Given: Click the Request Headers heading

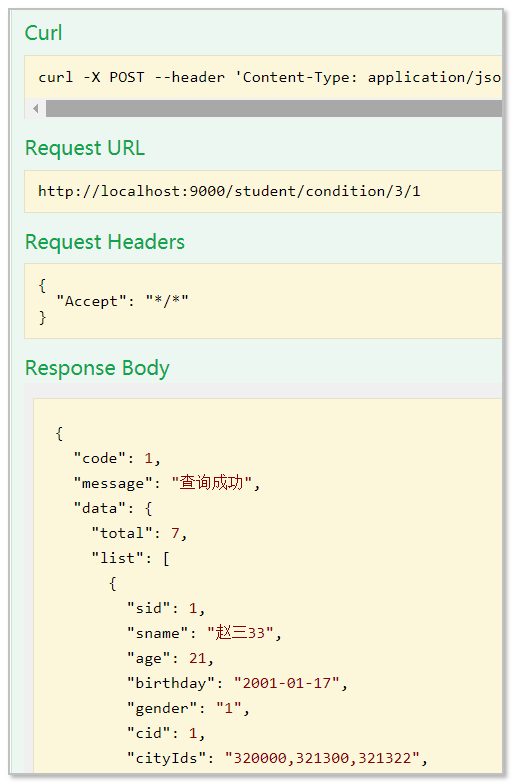Looking at the screenshot, I should (105, 242).
